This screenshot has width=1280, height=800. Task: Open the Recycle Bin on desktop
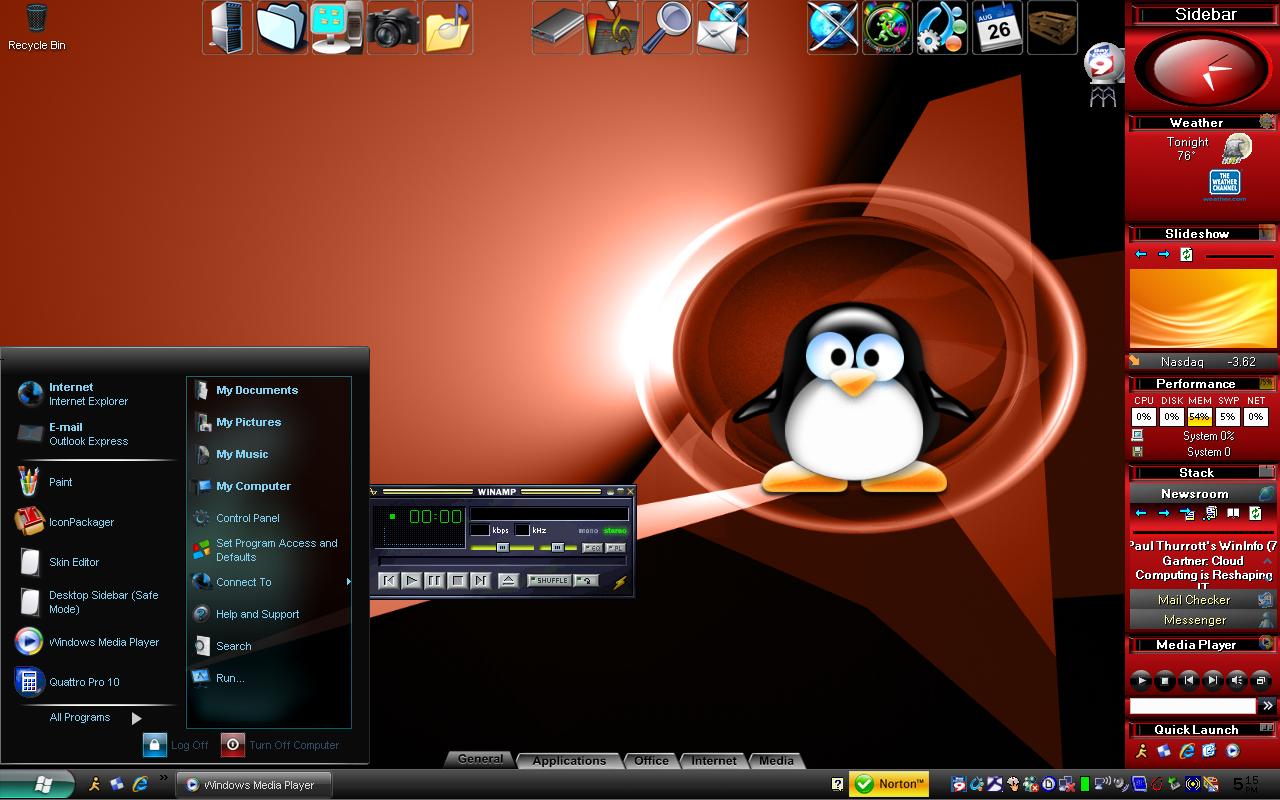coord(37,27)
